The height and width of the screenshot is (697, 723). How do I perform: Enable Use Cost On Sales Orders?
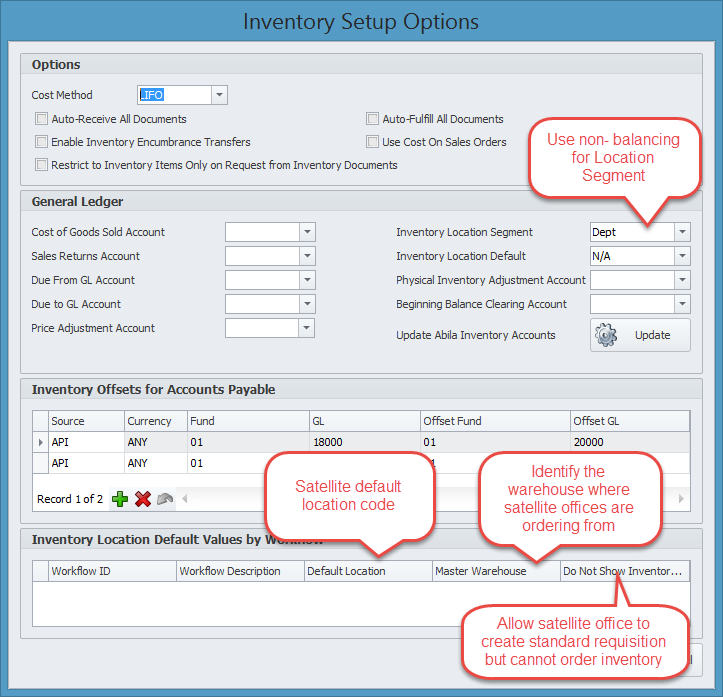(x=373, y=142)
